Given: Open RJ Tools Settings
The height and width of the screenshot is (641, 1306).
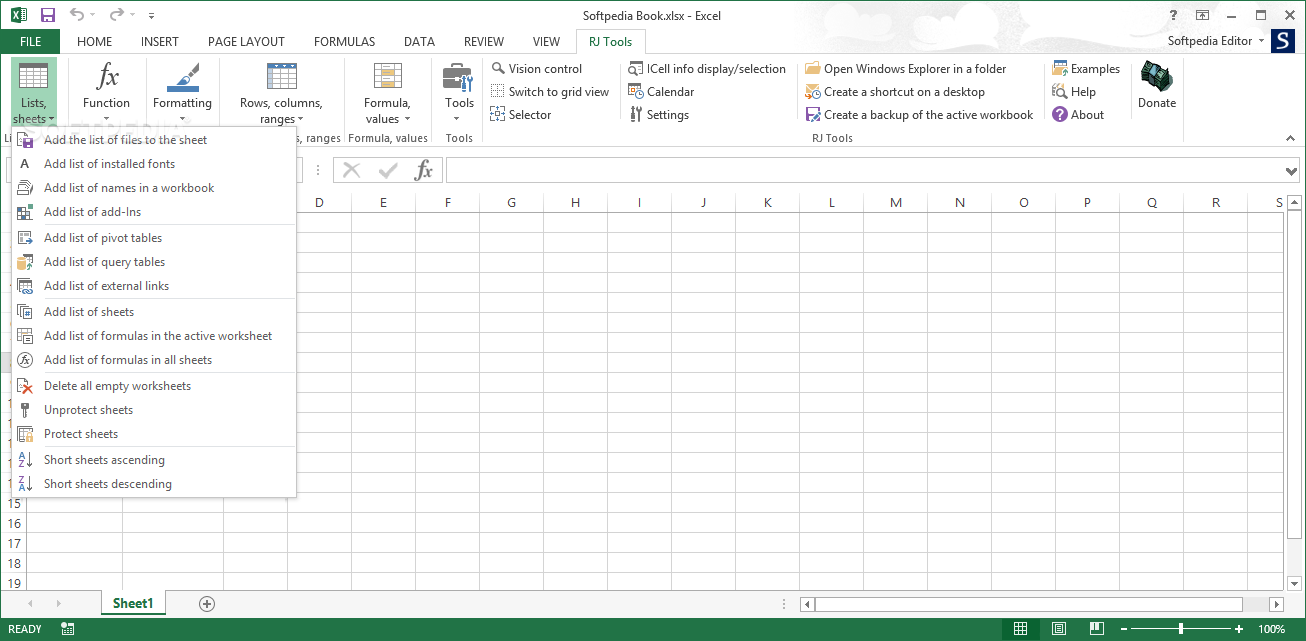Looking at the screenshot, I should coord(659,115).
